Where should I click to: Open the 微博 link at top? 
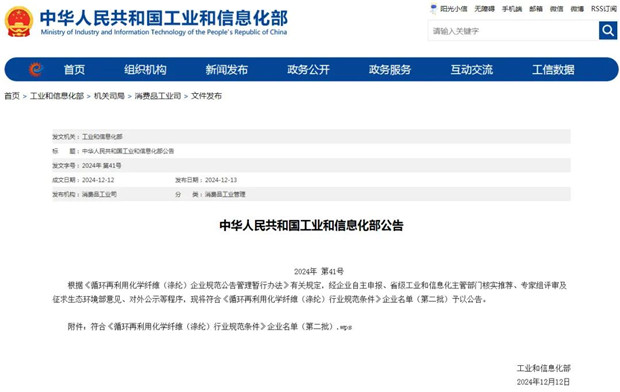pyautogui.click(x=577, y=9)
